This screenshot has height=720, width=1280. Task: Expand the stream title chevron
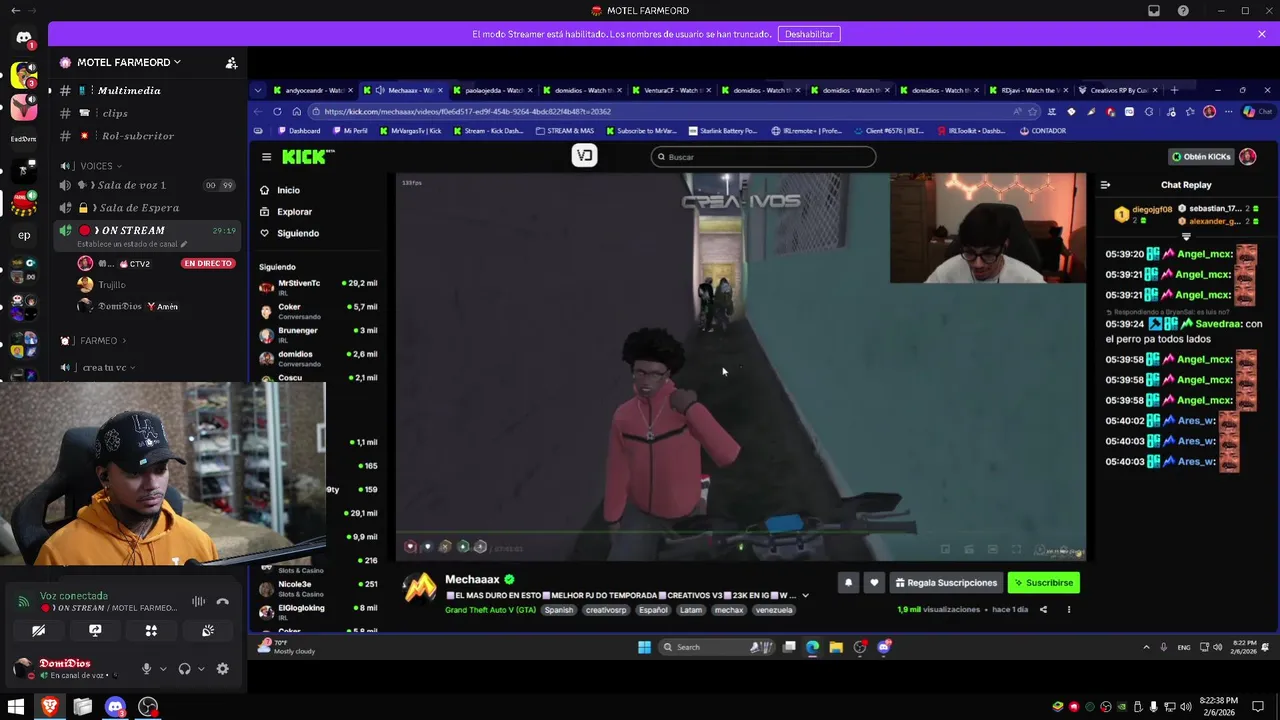point(805,596)
